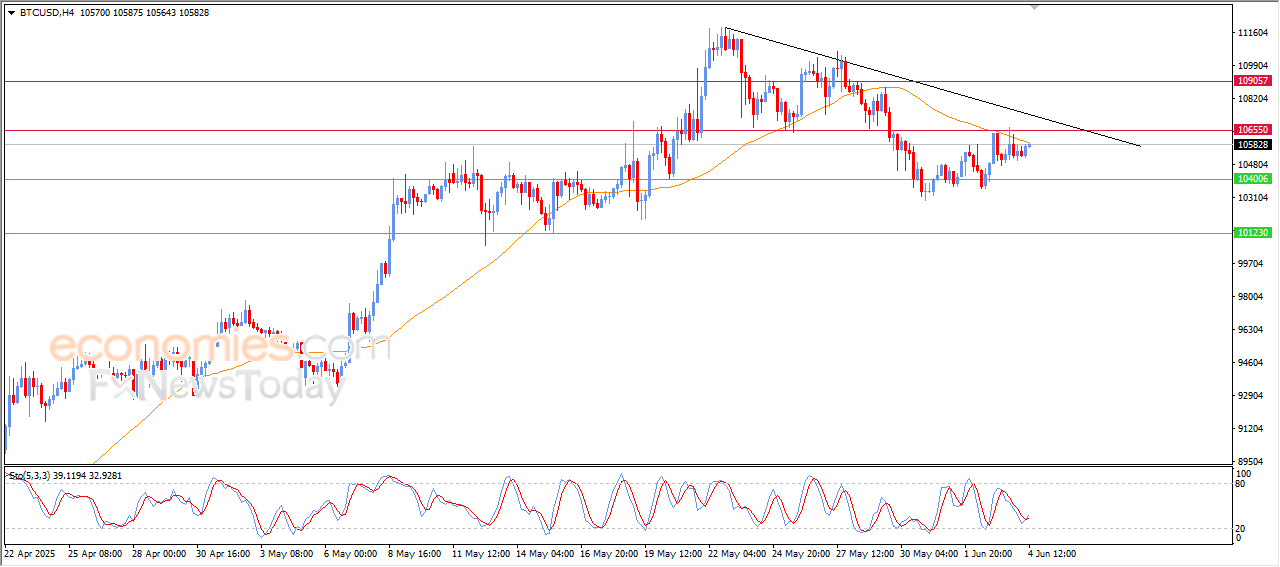Click the 14 May 04:00 time label
1280x567 pixels.
[544, 553]
